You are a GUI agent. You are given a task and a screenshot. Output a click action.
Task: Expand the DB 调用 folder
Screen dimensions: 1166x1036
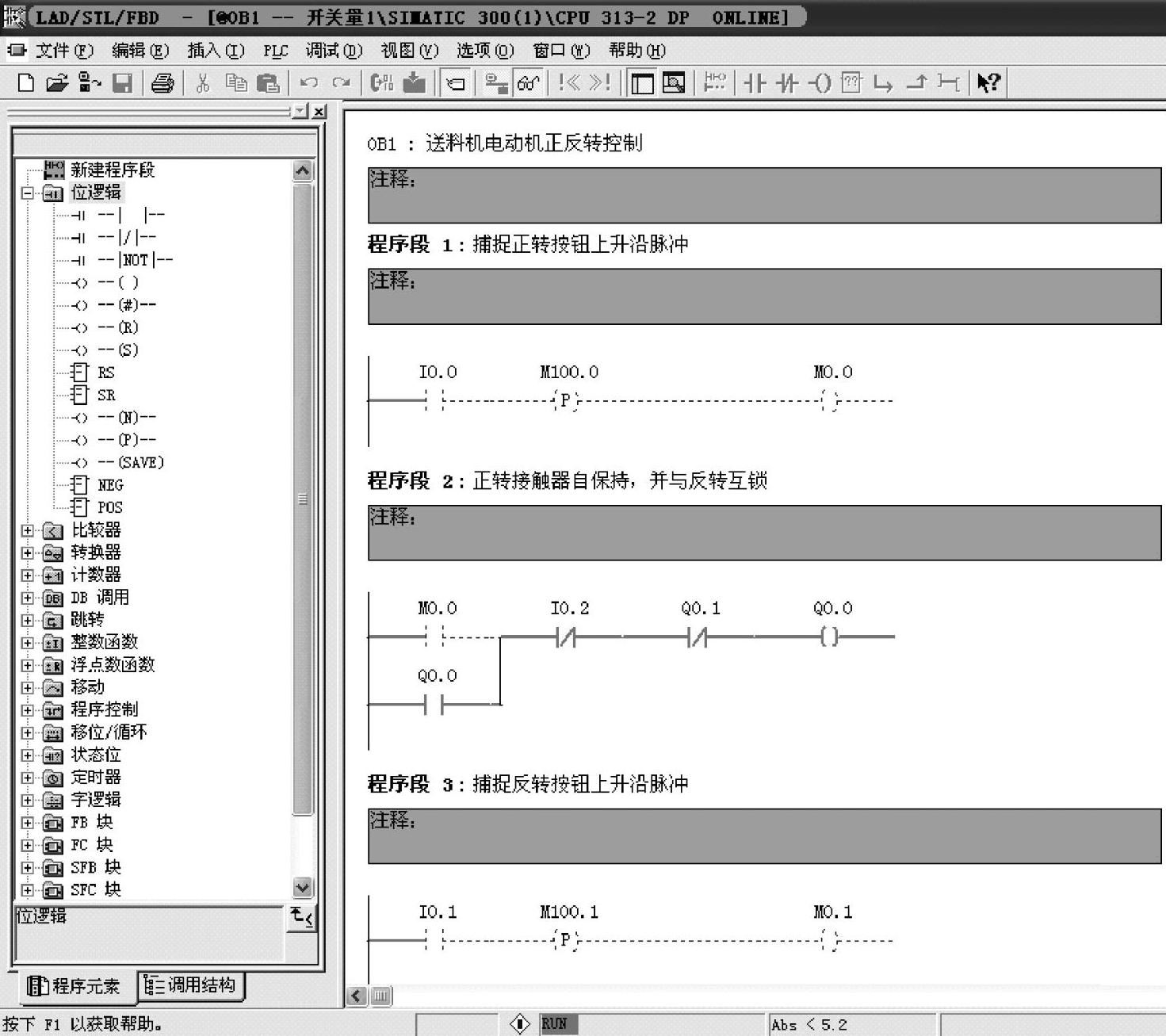28,598
